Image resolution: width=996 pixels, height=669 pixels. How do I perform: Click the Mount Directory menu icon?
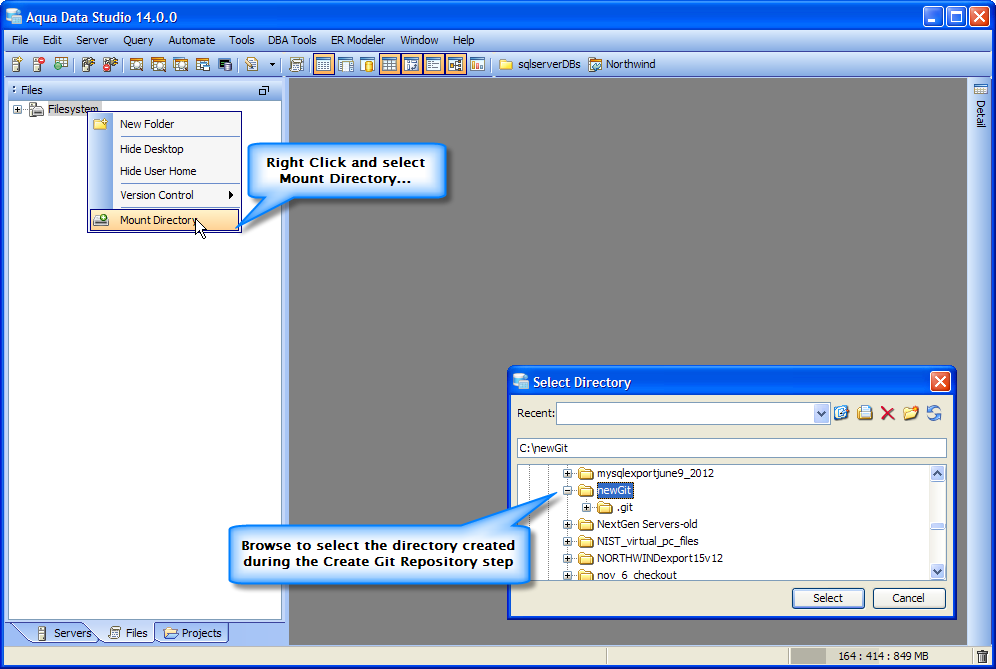(x=101, y=220)
